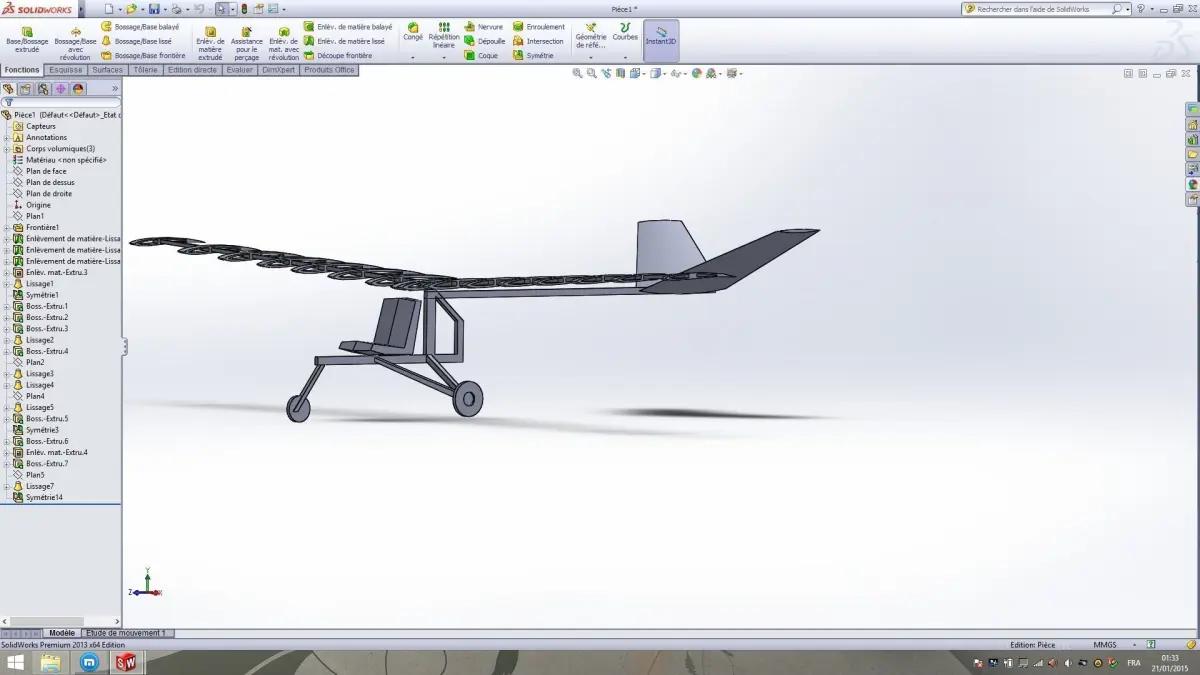Image resolution: width=1200 pixels, height=675 pixels.
Task: Select Découpe frontière in the ribbon
Action: [343, 55]
